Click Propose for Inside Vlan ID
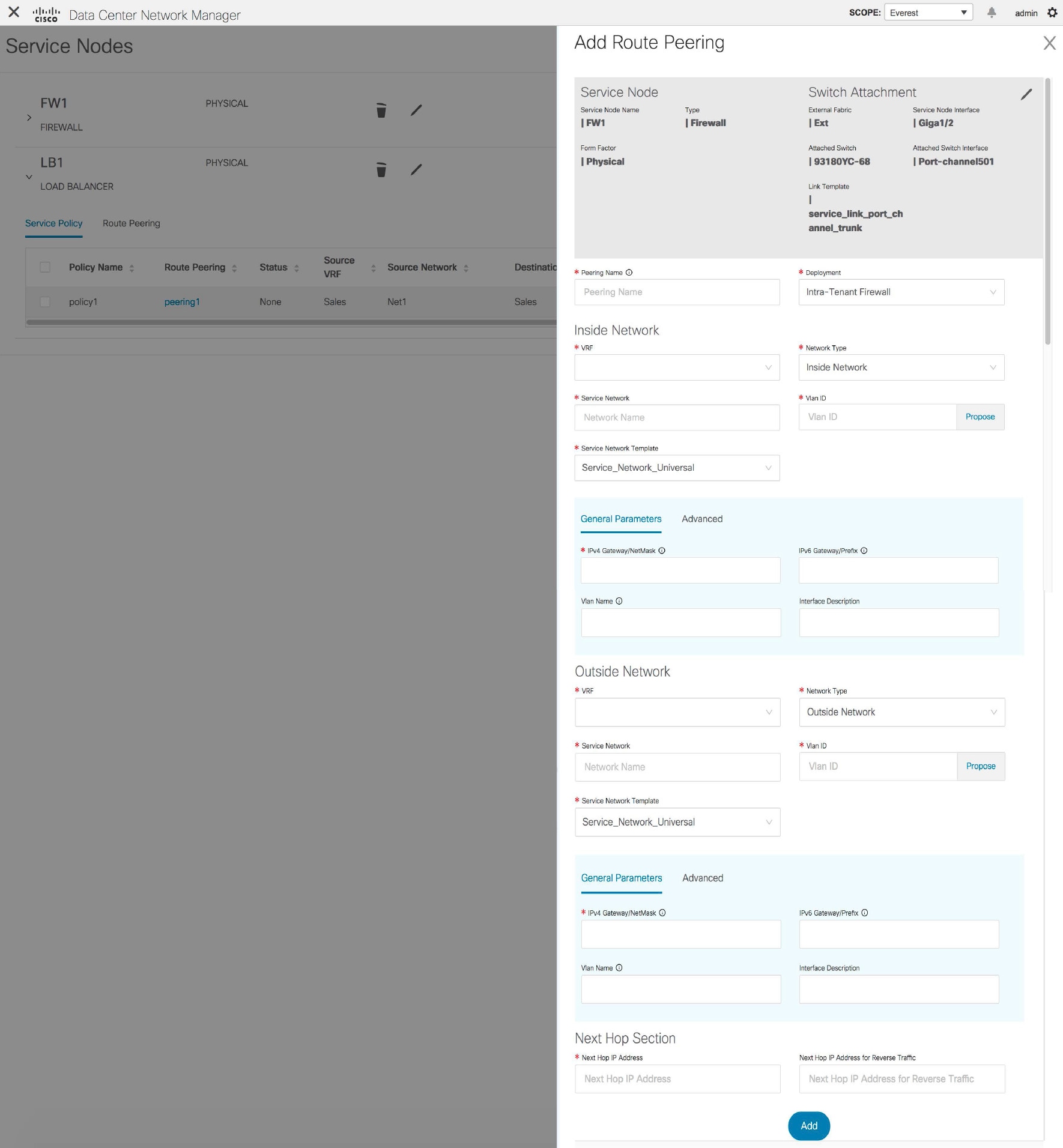The image size is (1063, 1148). pyautogui.click(x=980, y=417)
